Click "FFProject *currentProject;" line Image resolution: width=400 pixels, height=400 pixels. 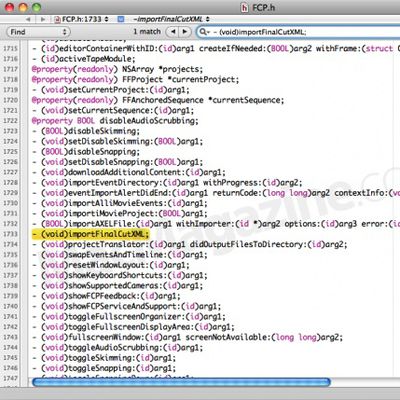click(136, 79)
